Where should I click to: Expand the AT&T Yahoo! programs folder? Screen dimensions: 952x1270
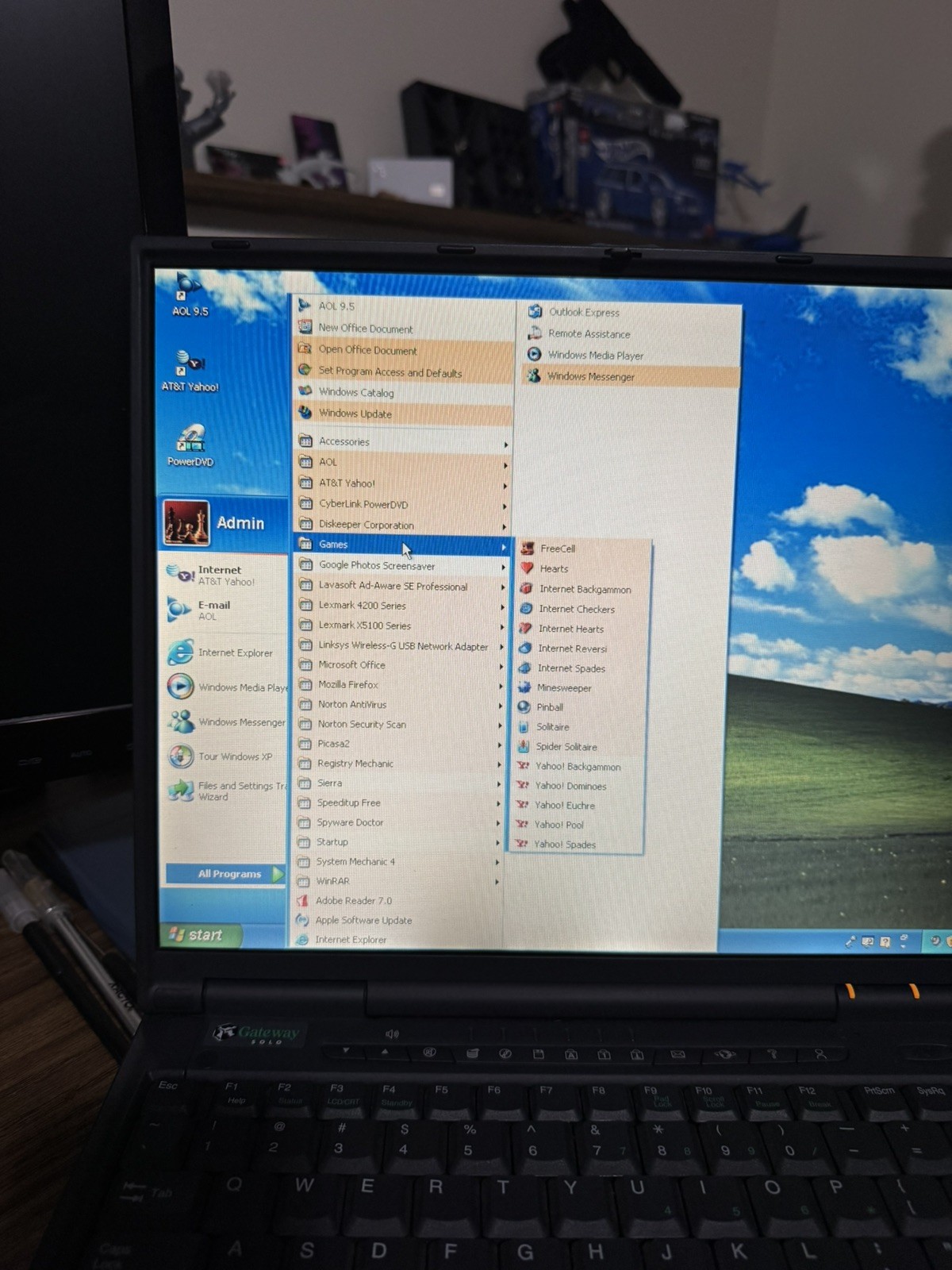pyautogui.click(x=403, y=483)
